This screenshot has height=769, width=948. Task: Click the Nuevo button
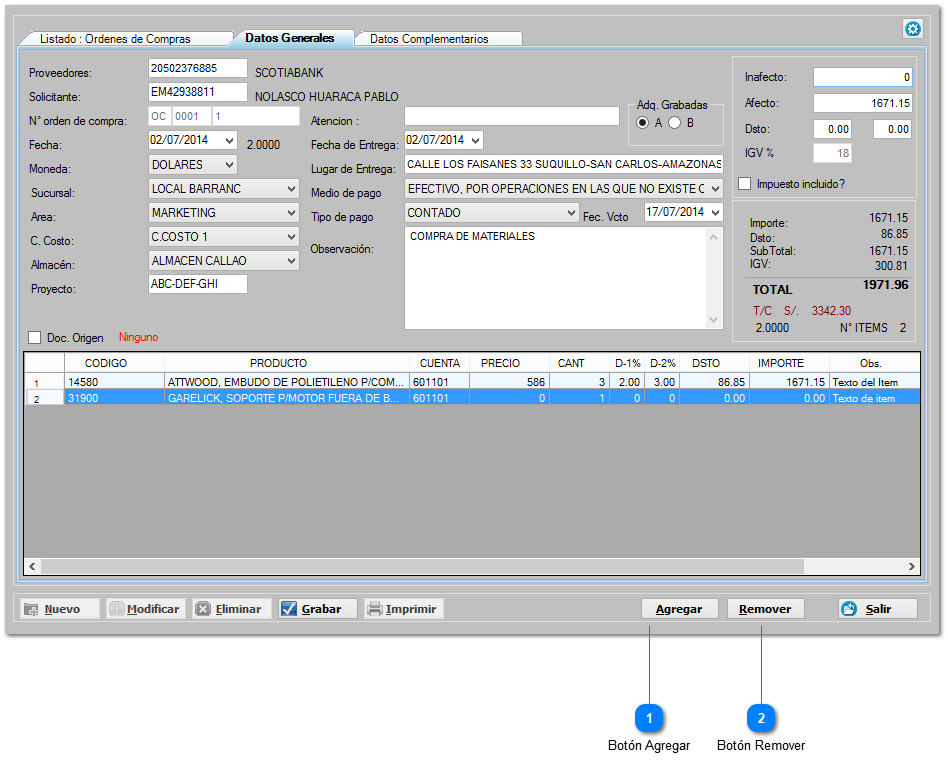pos(59,609)
